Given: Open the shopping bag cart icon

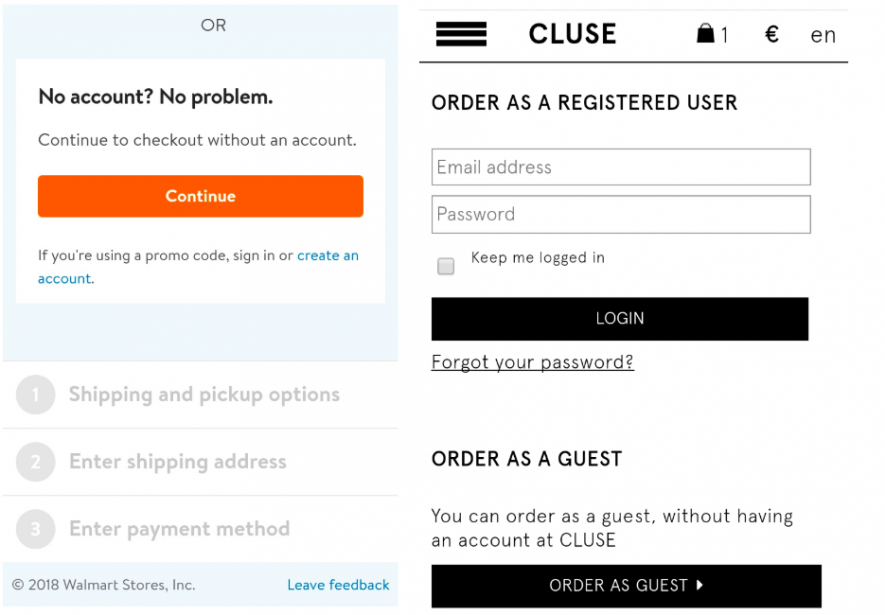Looking at the screenshot, I should (x=705, y=34).
